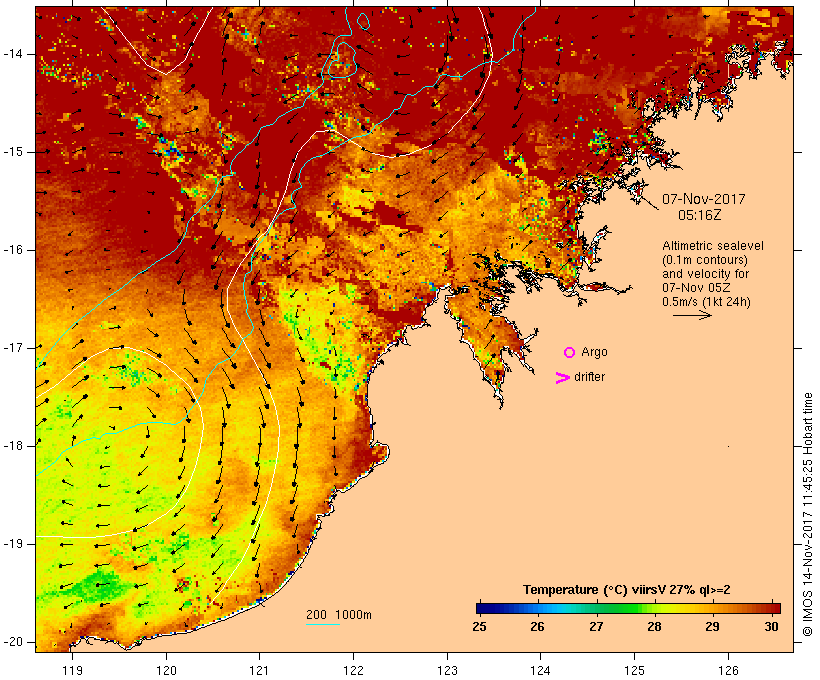Click the magenta Argo circle legend symbol

[570, 353]
